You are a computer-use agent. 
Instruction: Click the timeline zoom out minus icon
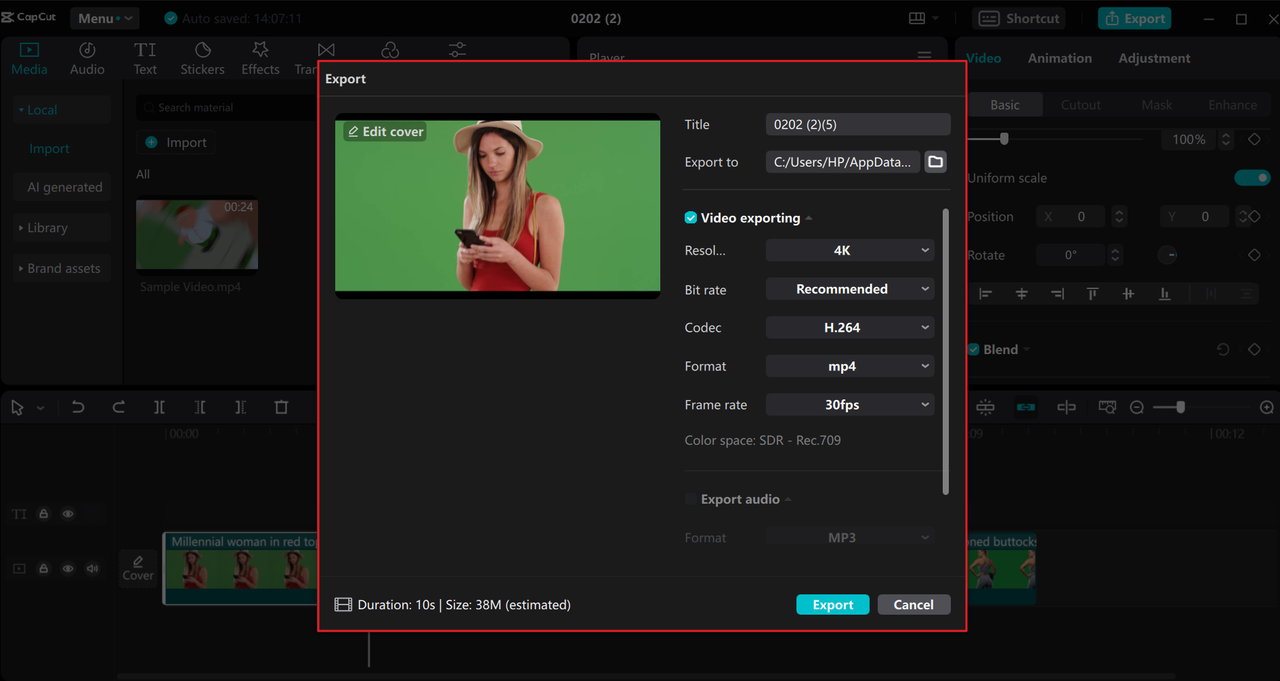click(x=1137, y=407)
